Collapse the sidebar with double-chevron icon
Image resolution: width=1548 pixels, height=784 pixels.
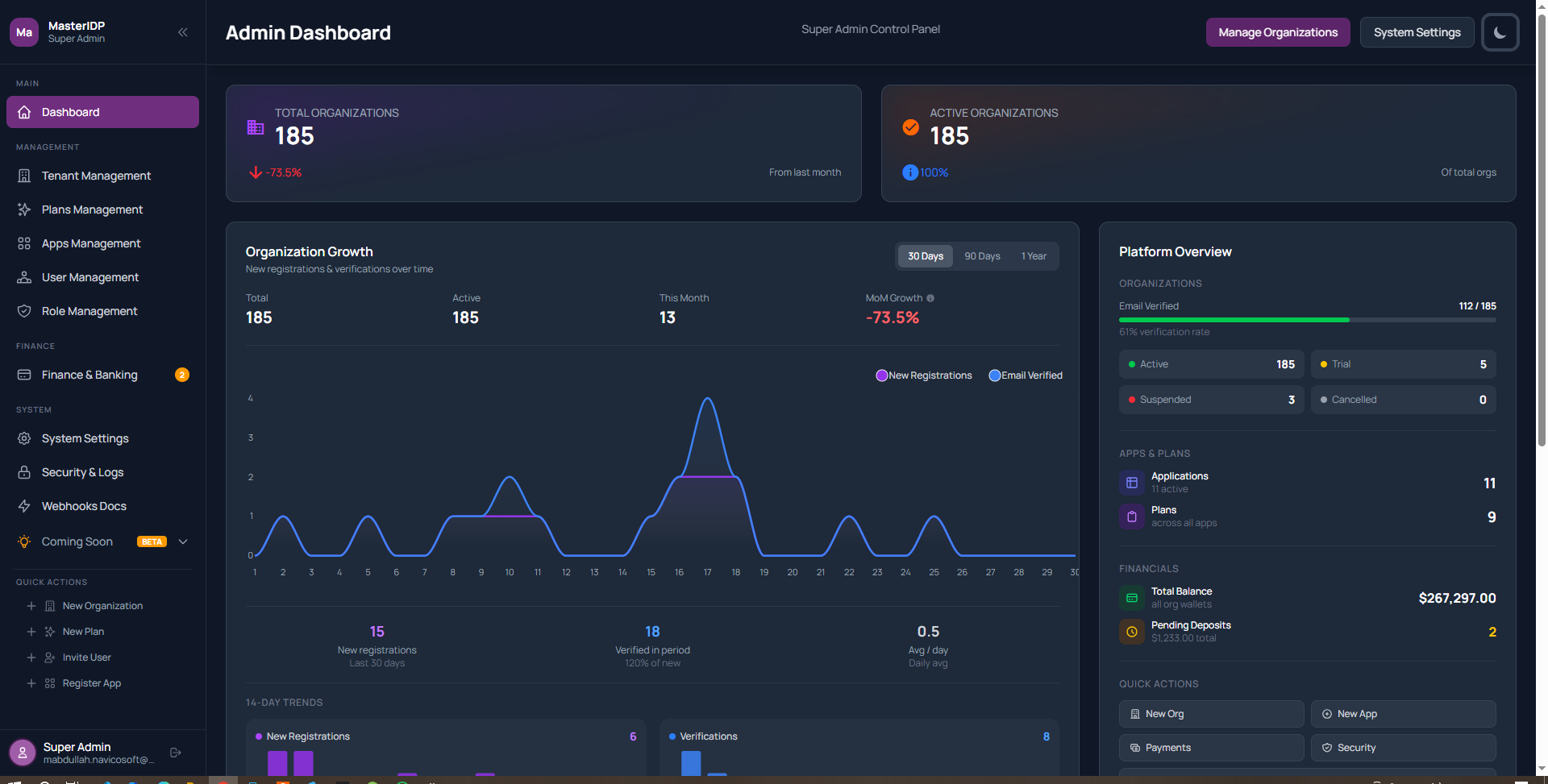(183, 32)
